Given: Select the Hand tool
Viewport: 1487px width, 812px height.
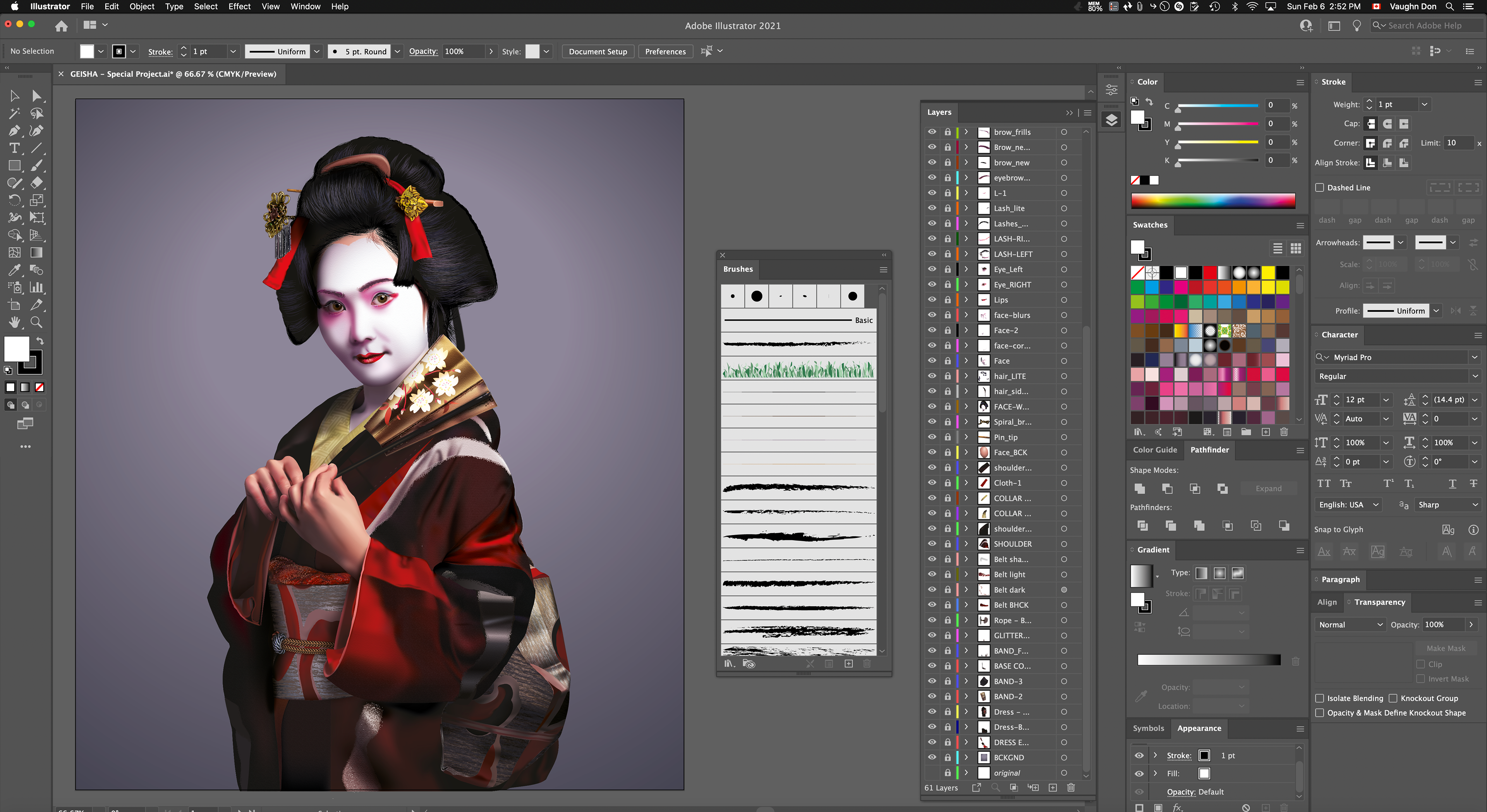Looking at the screenshot, I should click(x=15, y=322).
